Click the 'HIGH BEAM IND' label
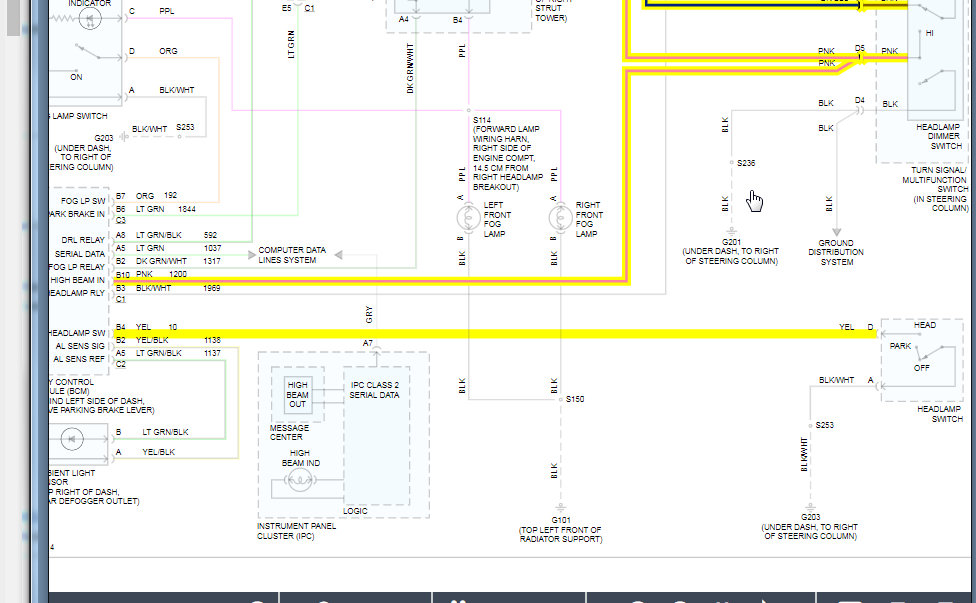Screen dimensions: 976x603 301,458
